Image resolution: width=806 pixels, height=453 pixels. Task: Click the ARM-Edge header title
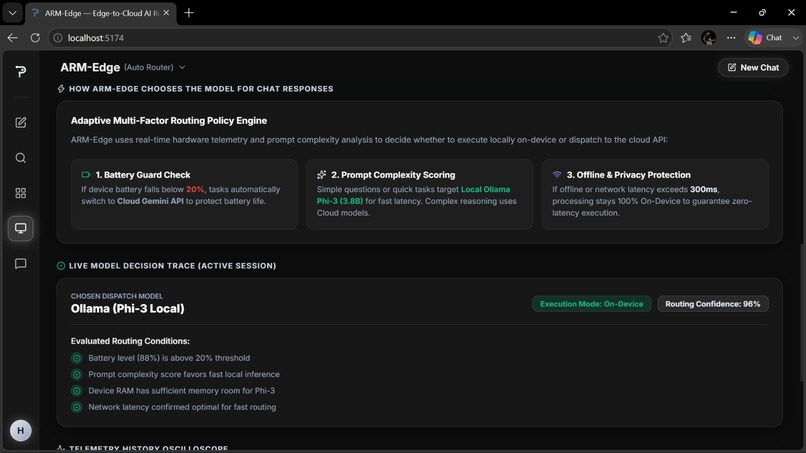pyautogui.click(x=90, y=67)
